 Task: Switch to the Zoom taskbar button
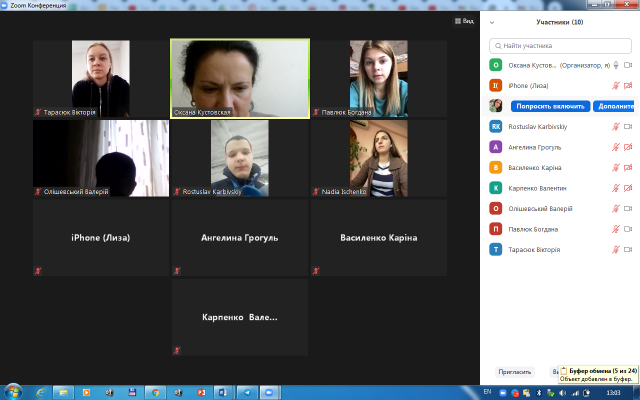pos(269,392)
